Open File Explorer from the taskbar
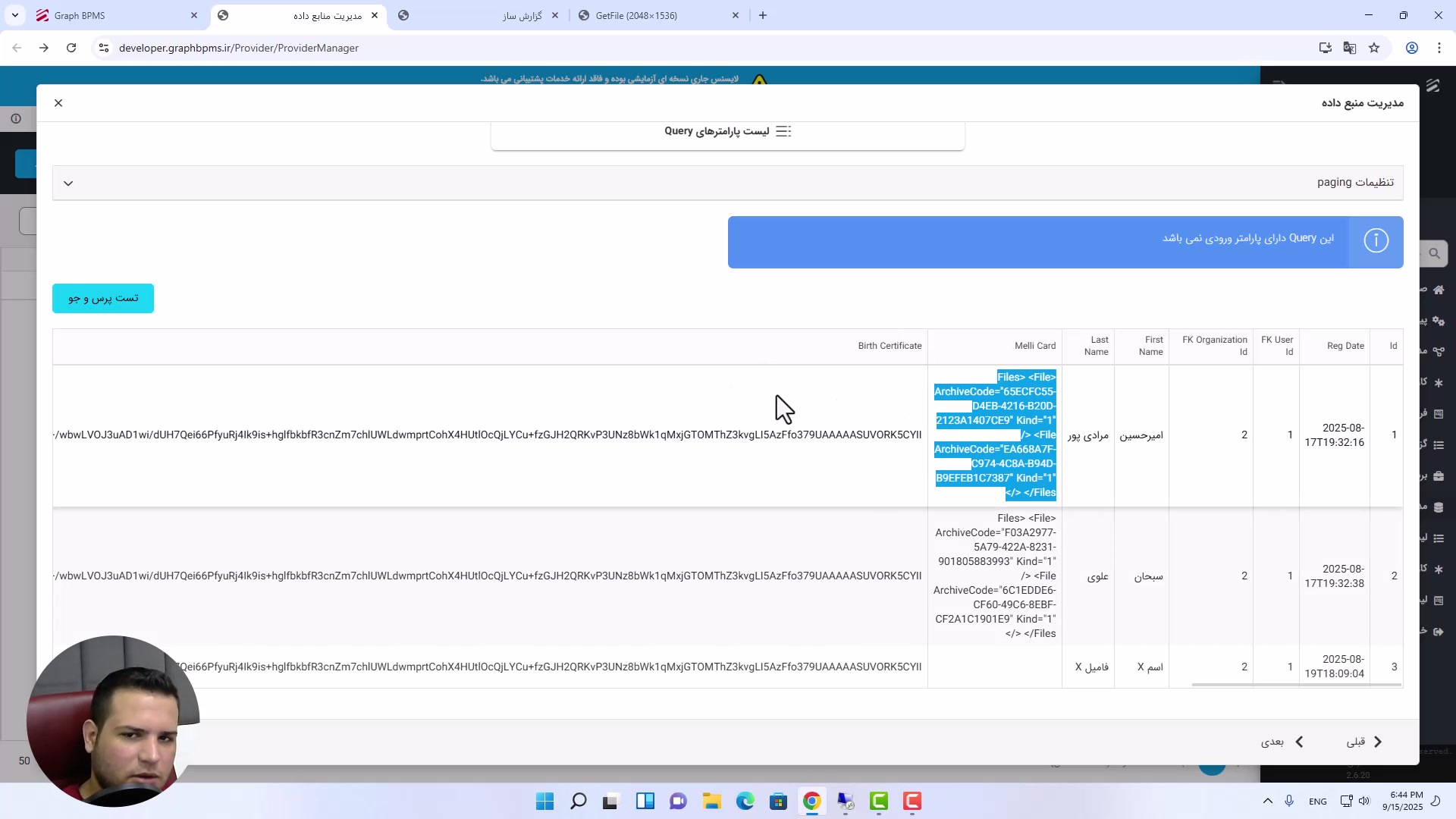The height and width of the screenshot is (819, 1456). coord(711,802)
